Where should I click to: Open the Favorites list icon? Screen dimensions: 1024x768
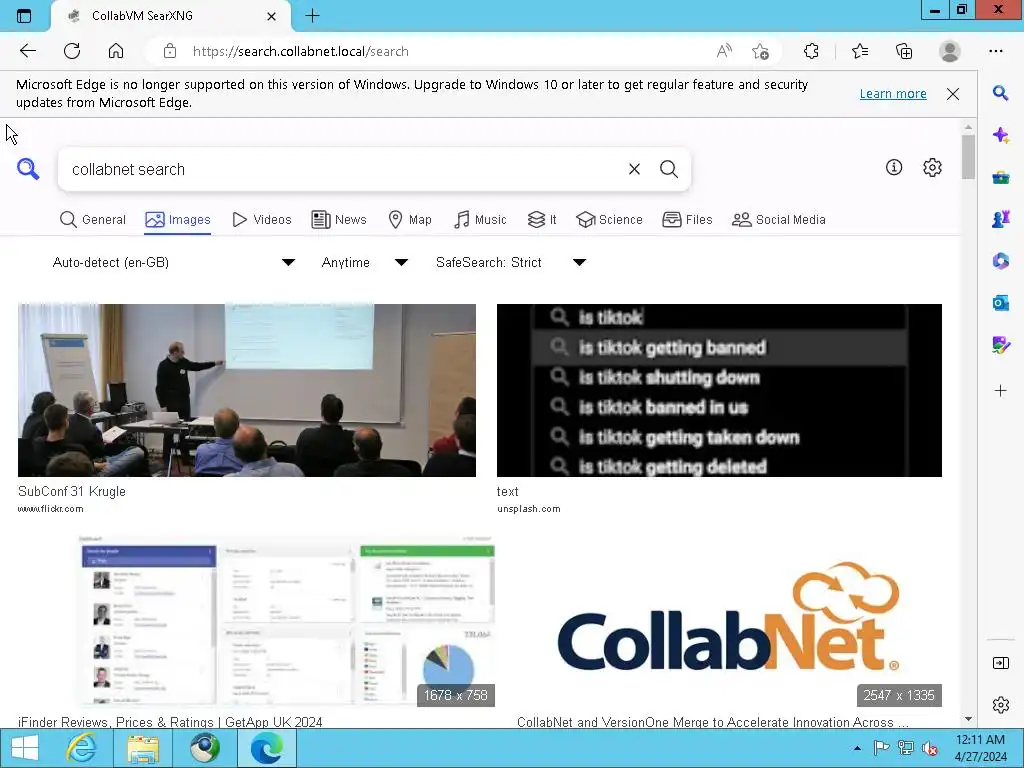pyautogui.click(x=860, y=51)
